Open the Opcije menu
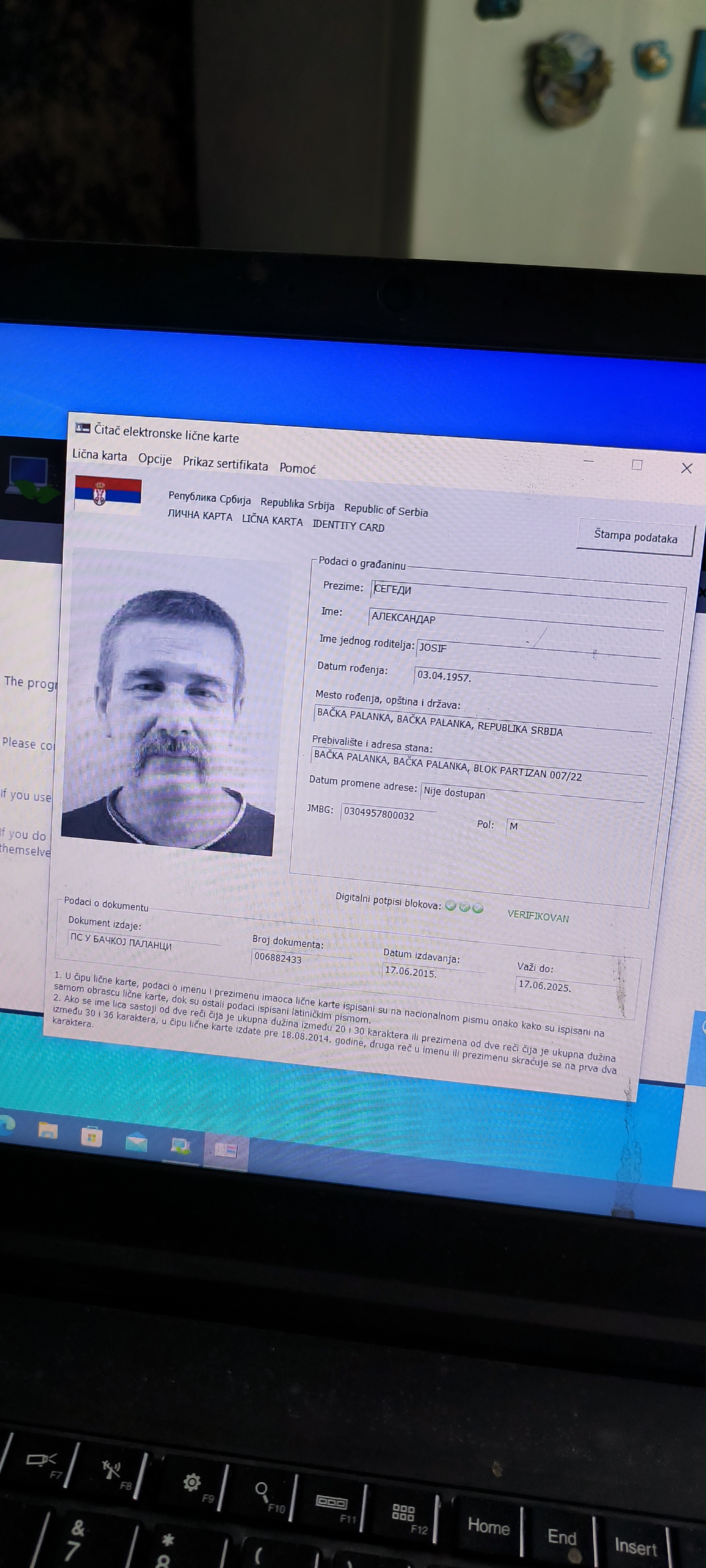 [155, 459]
